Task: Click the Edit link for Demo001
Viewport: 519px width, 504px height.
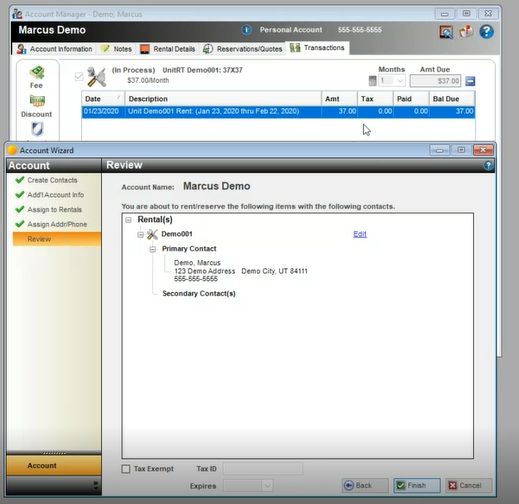Action: 360,234
